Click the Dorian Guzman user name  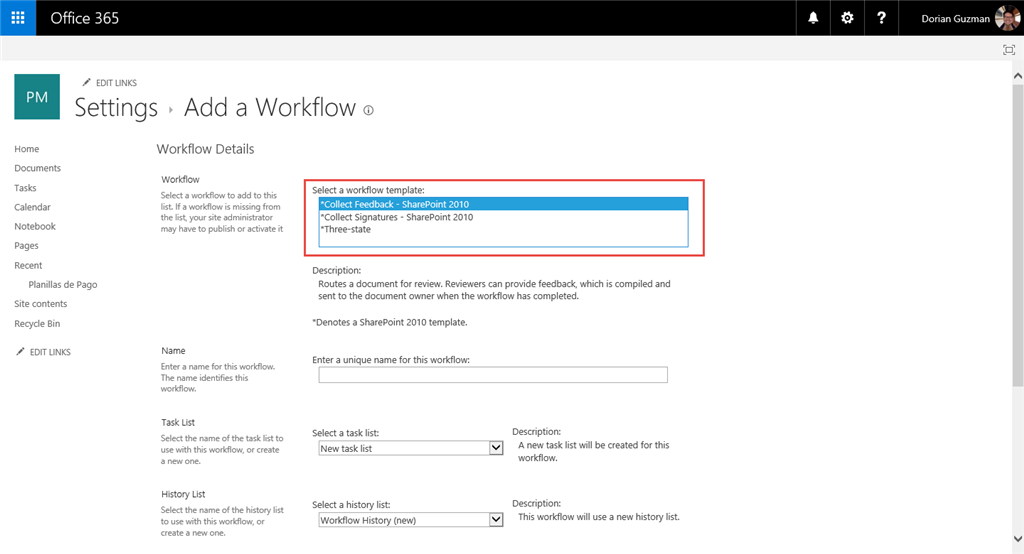click(955, 18)
